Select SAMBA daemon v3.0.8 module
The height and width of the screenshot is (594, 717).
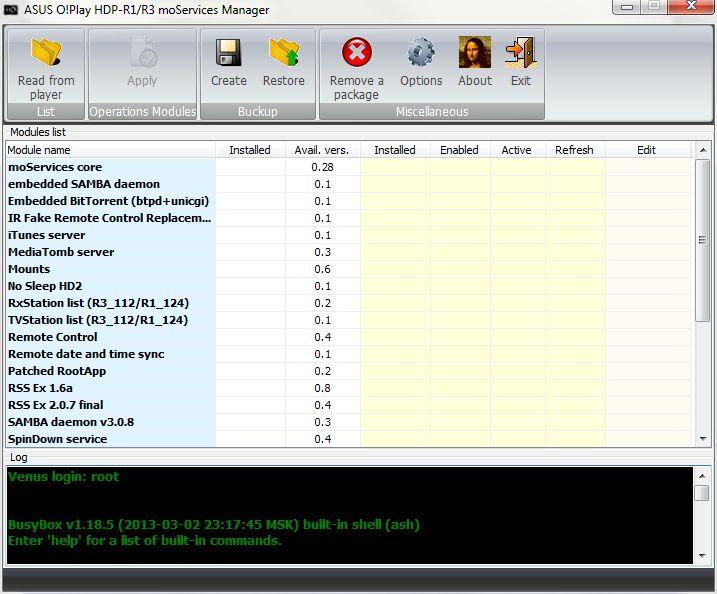pos(348,422)
